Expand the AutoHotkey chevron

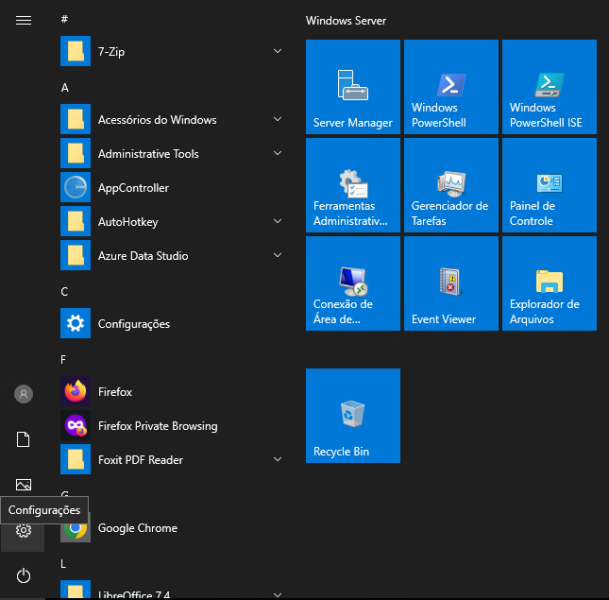[277, 221]
